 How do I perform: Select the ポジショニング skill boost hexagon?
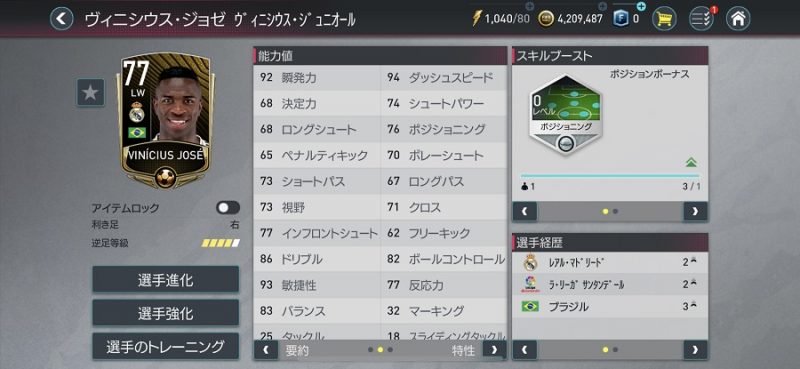(x=565, y=115)
